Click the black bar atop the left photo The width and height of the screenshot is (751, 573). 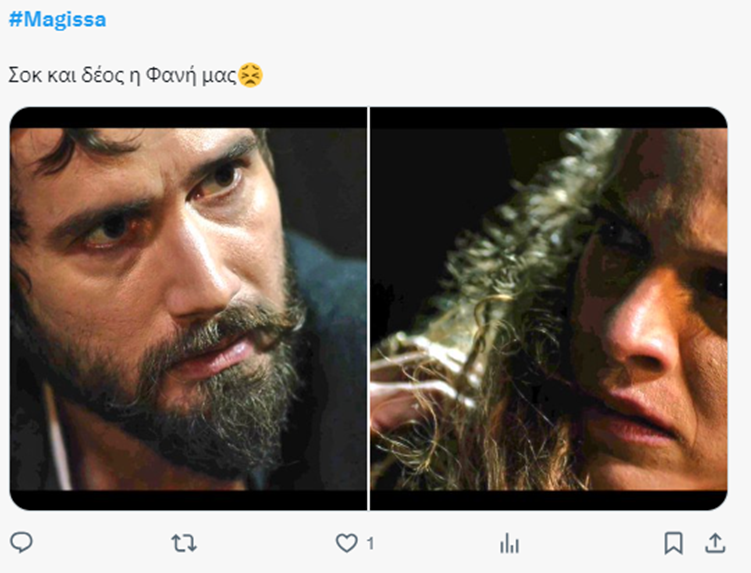(188, 117)
